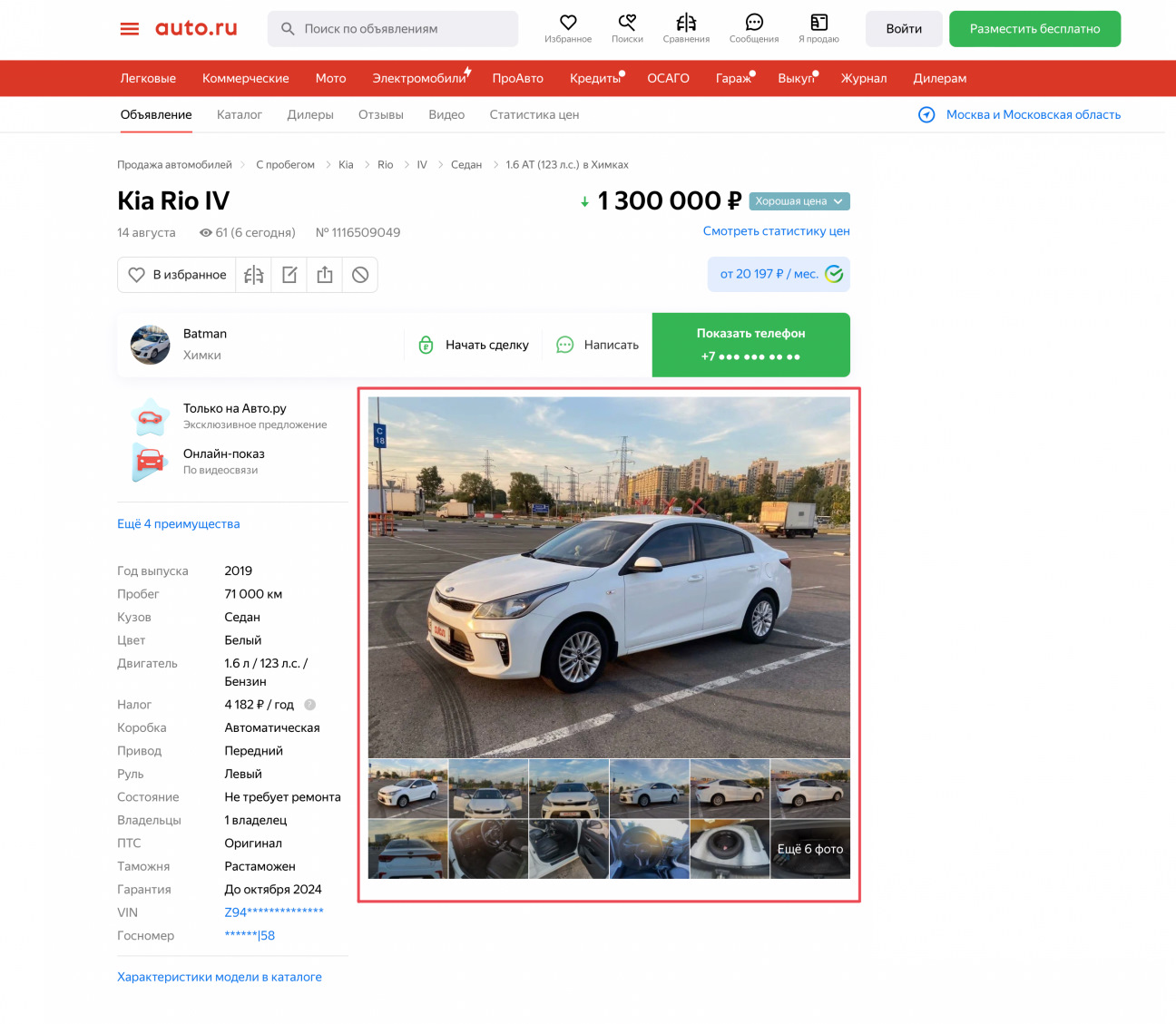The image size is (1176, 1024).
Task: Open saved Поиски icon
Action: click(x=627, y=22)
